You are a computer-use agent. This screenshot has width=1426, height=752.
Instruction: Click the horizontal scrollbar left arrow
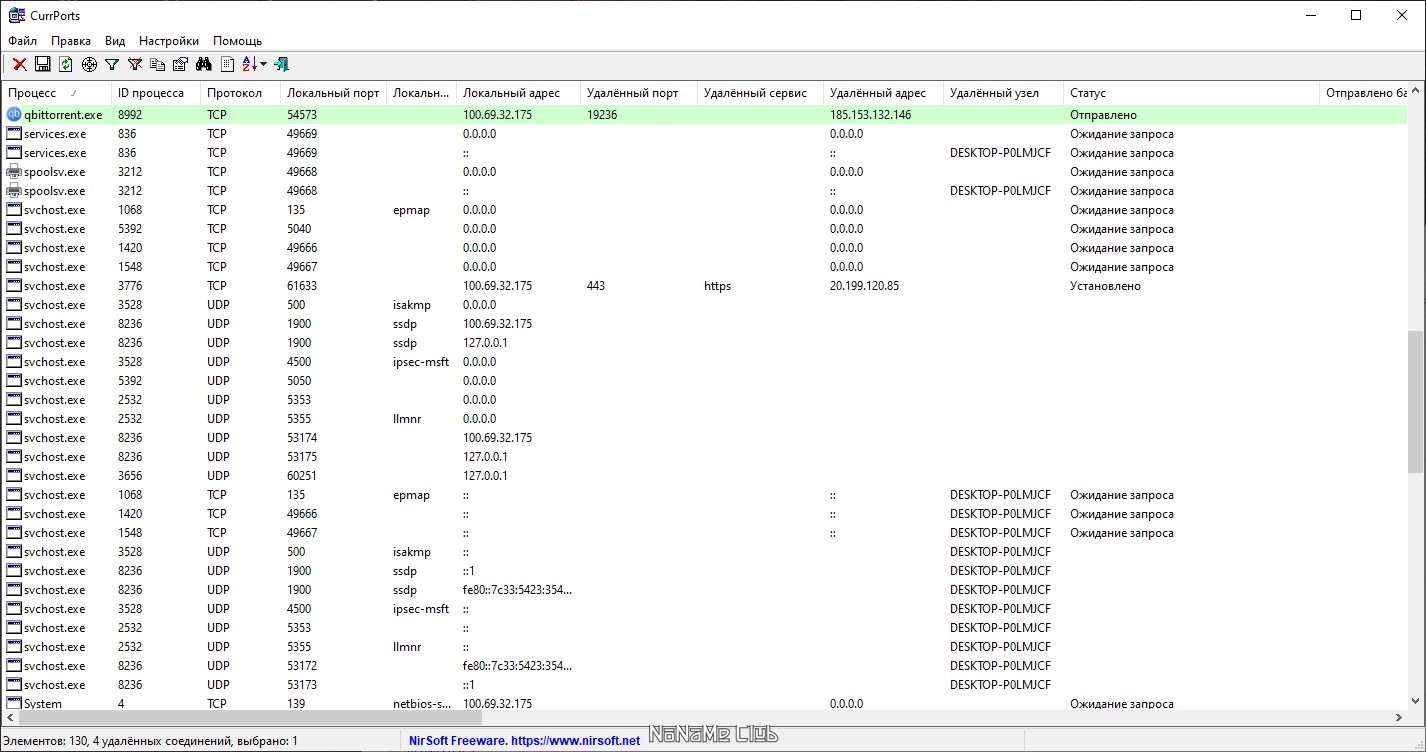pyautogui.click(x=9, y=717)
